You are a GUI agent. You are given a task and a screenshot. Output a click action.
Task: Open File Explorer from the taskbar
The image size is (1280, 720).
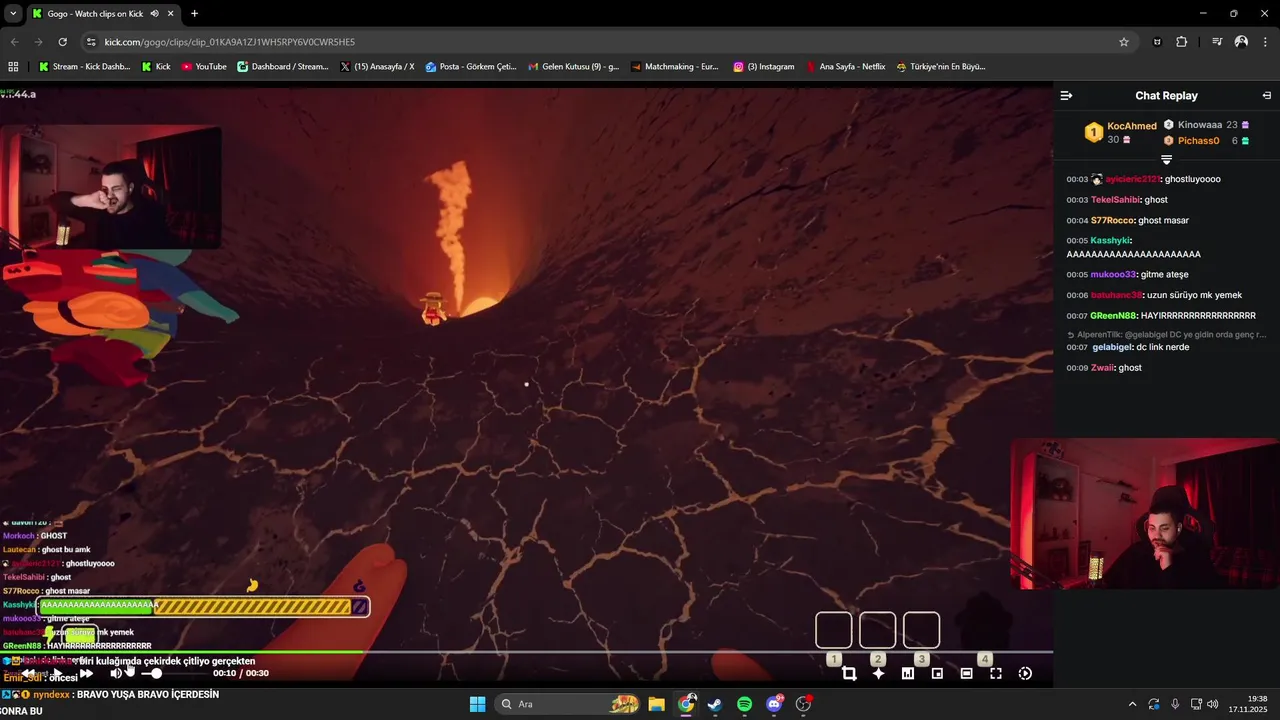[x=656, y=704]
